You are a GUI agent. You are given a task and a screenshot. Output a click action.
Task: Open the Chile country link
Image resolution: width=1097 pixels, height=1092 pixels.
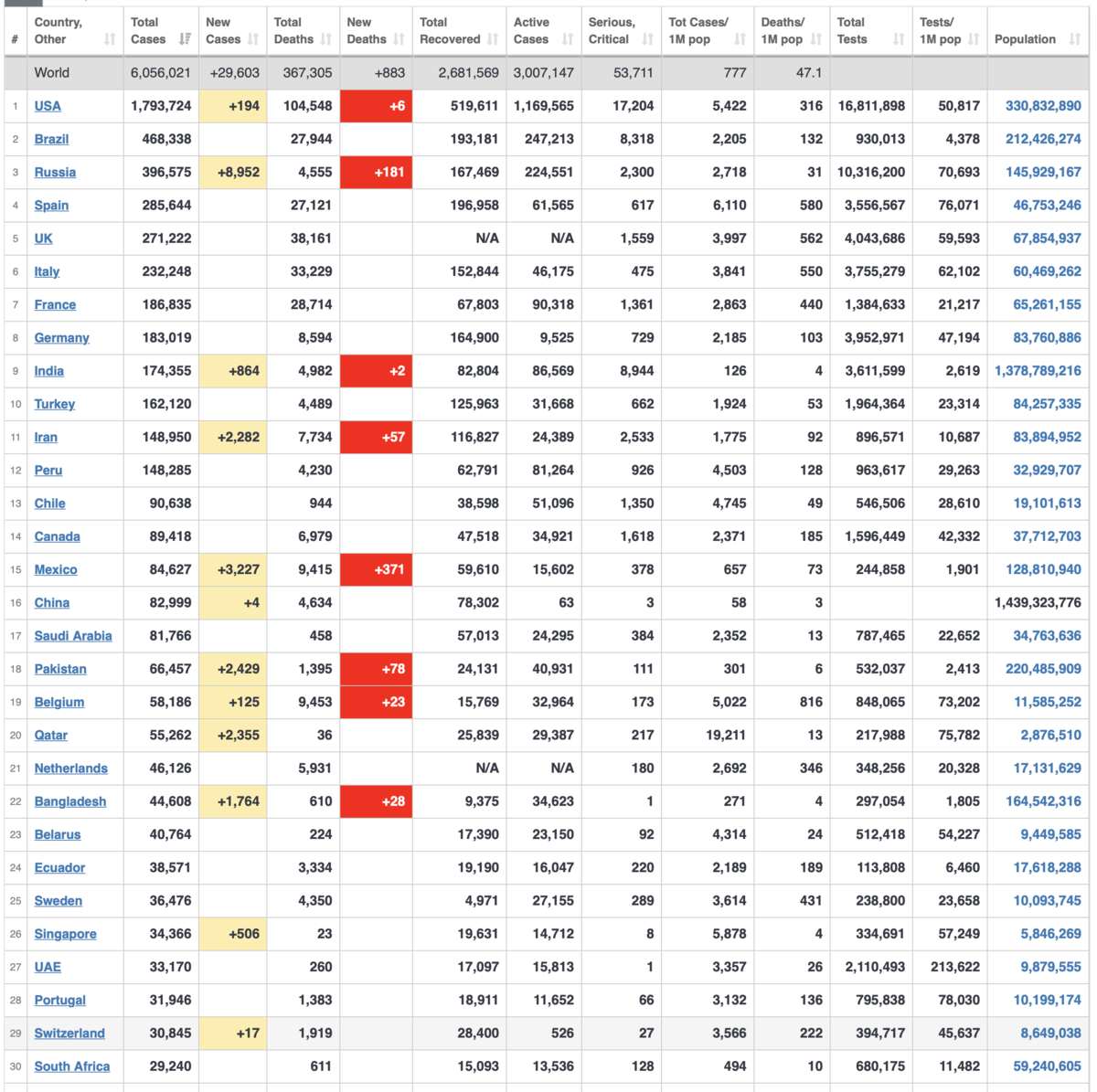click(x=49, y=504)
